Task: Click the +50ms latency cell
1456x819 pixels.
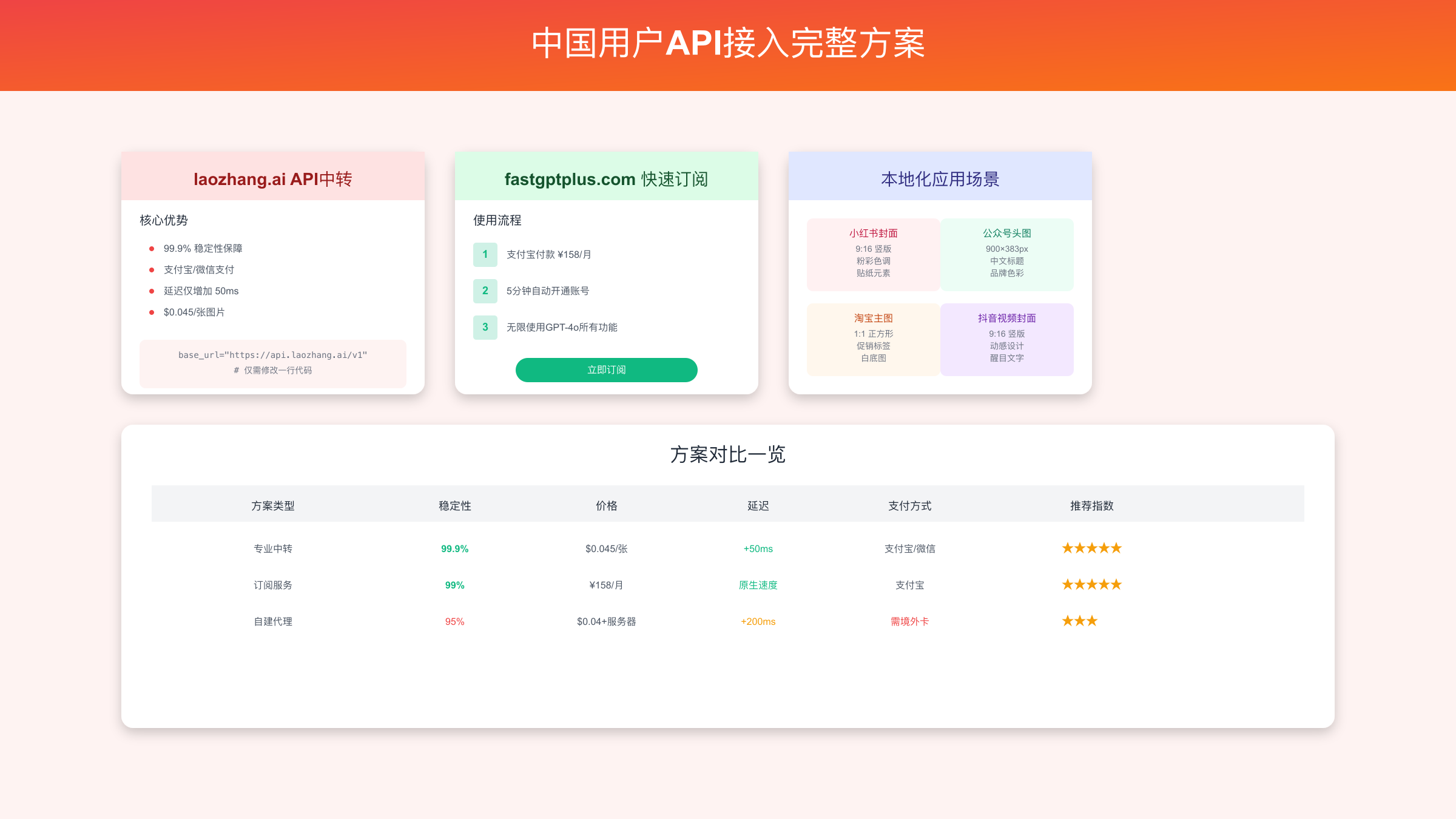Action: click(x=758, y=549)
